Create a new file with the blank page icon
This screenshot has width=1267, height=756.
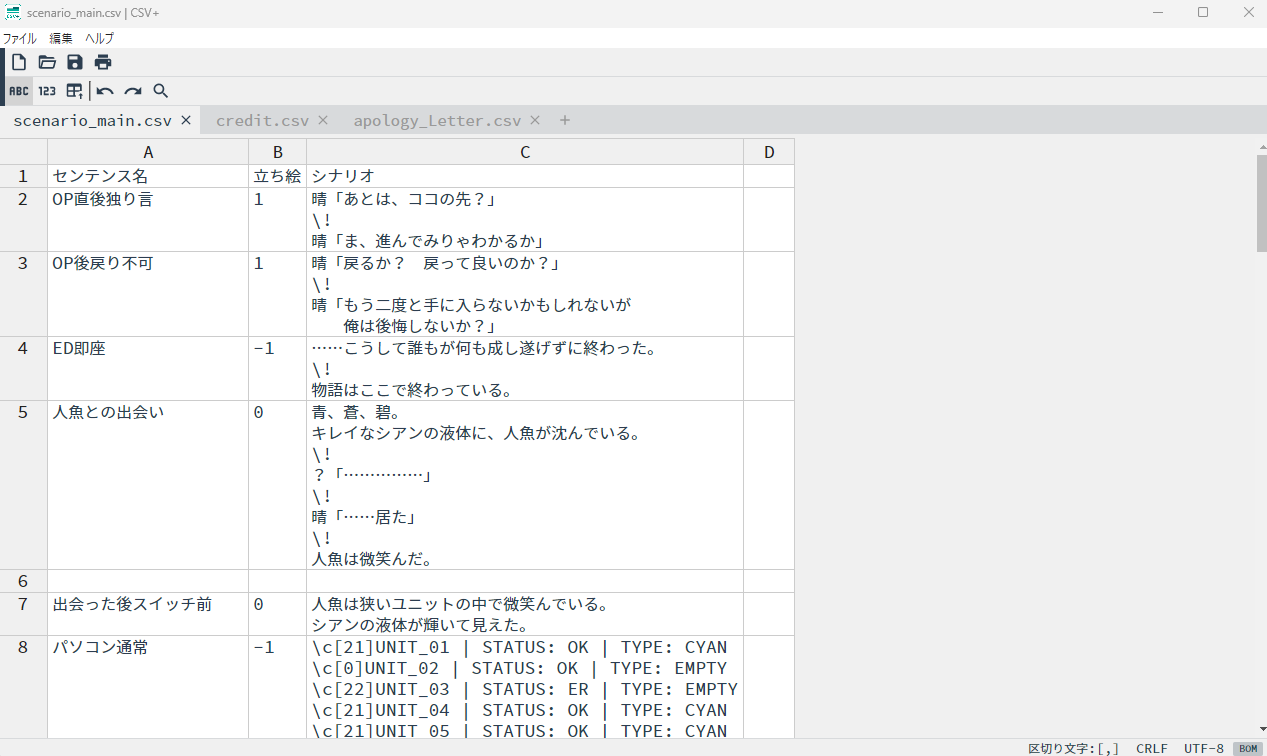[x=19, y=62]
